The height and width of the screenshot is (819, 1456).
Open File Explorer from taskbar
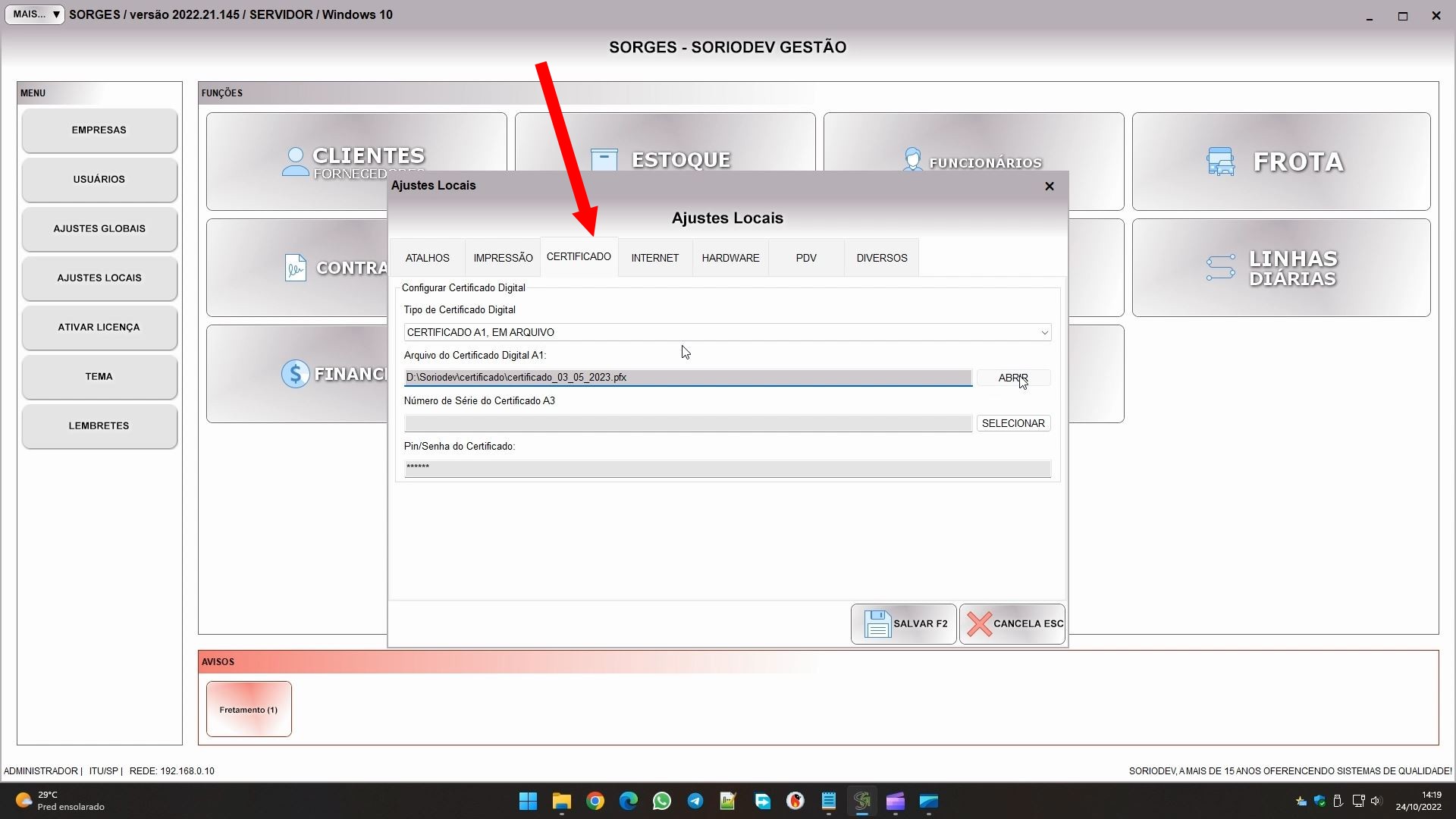click(561, 801)
